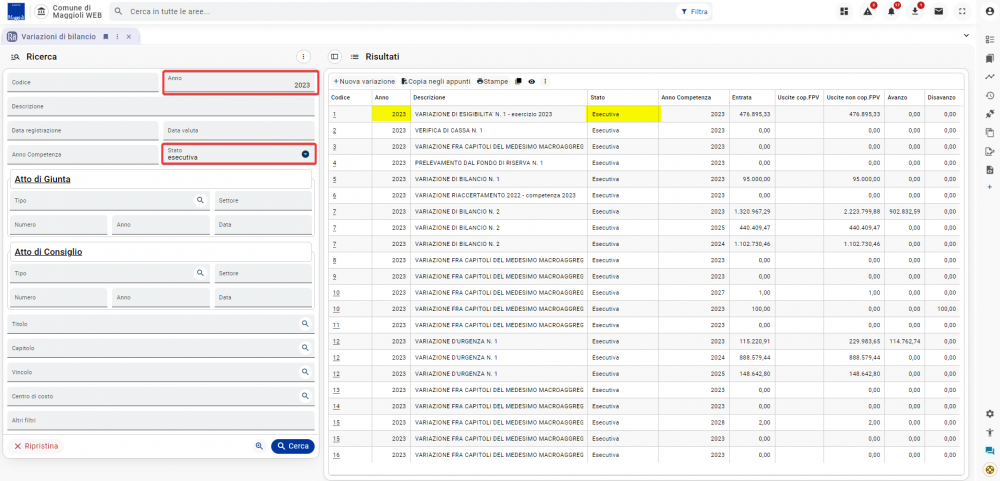Click the Maggioli logo at top left
This screenshot has height=481, width=1000.
point(15,11)
